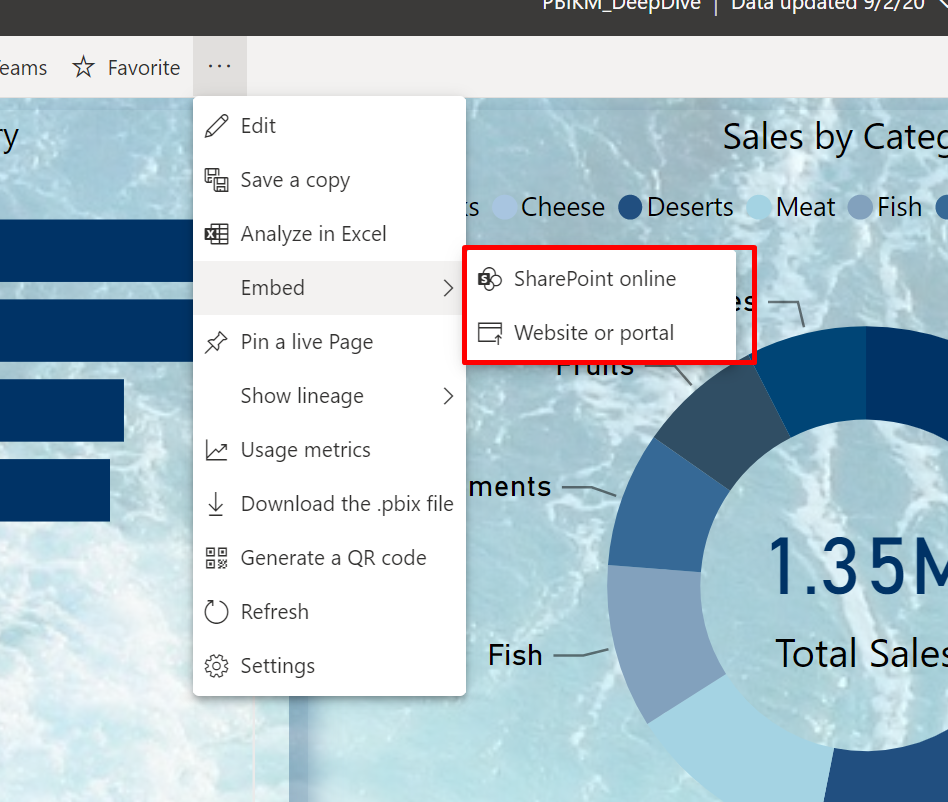Choose Analyze in Excel

[330, 234]
